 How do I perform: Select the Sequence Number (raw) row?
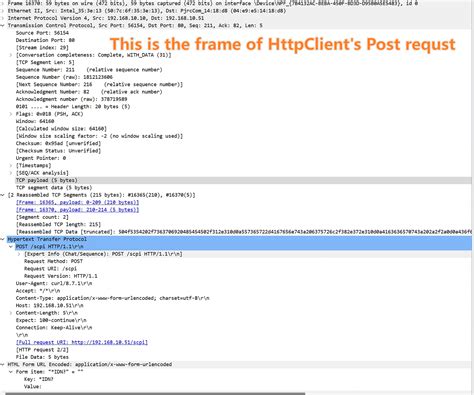[x=64, y=77]
